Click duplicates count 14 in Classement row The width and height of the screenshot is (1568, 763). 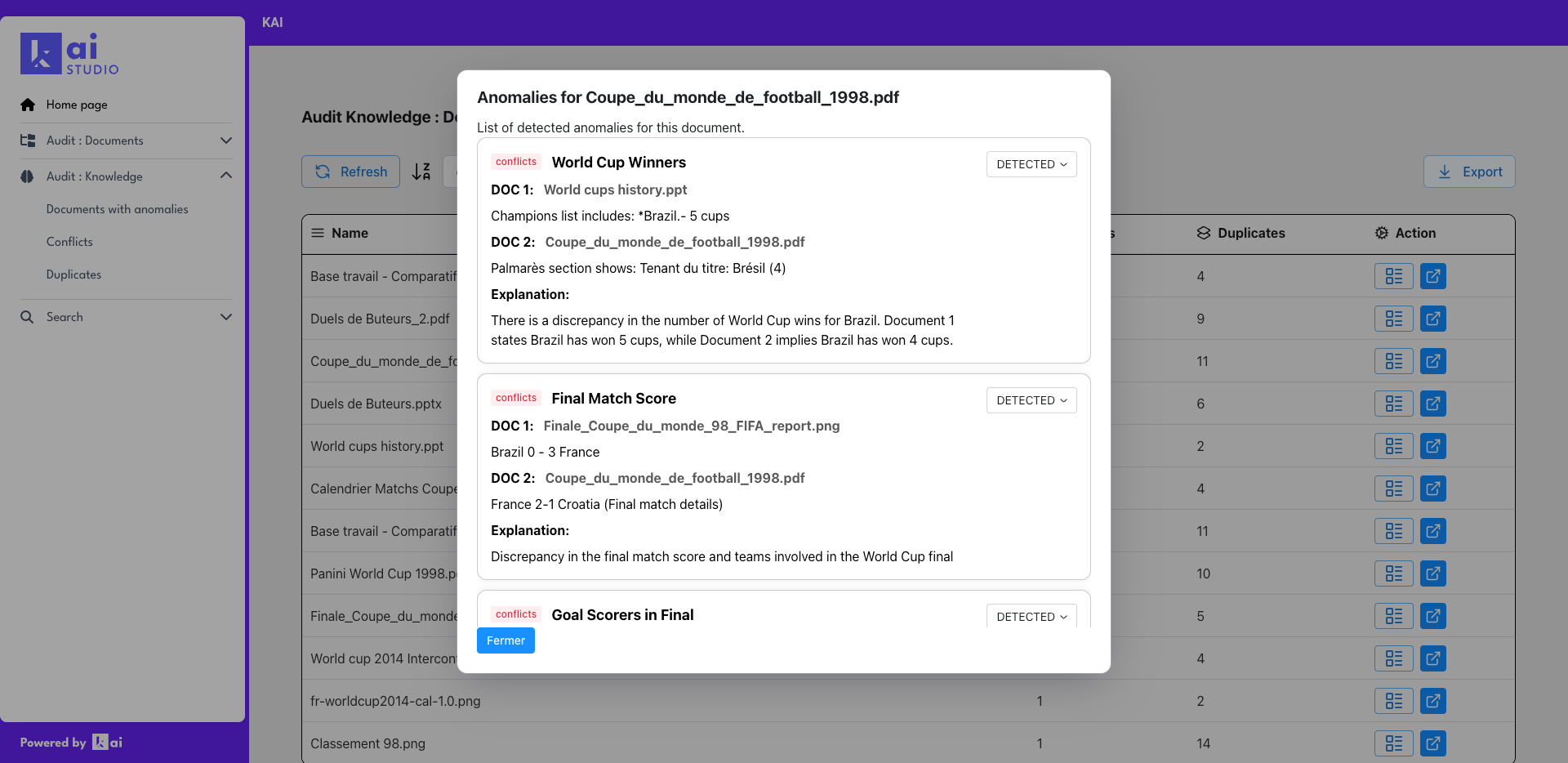click(x=1204, y=743)
